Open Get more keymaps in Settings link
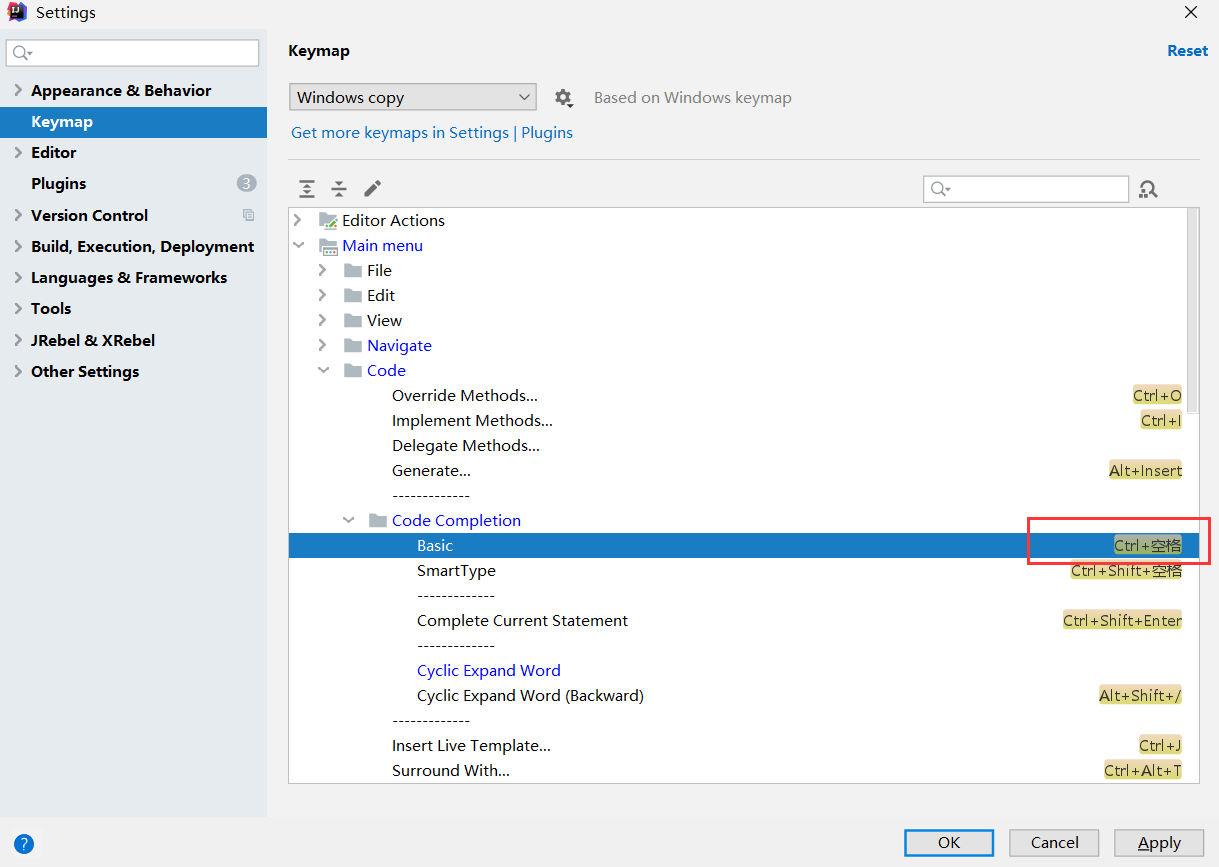The image size is (1219, 867). click(400, 133)
